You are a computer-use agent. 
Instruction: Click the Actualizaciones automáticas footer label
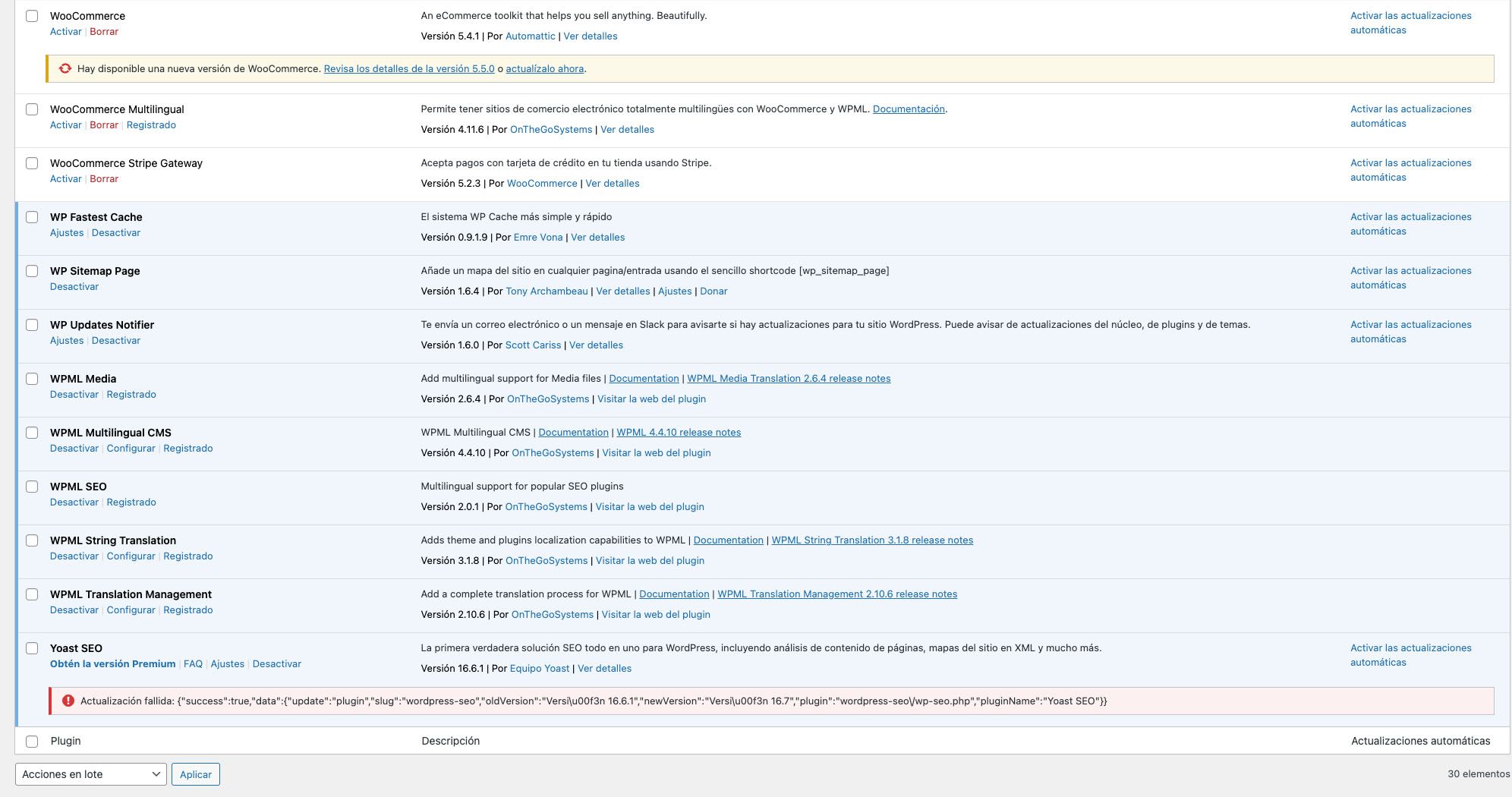coord(1420,741)
